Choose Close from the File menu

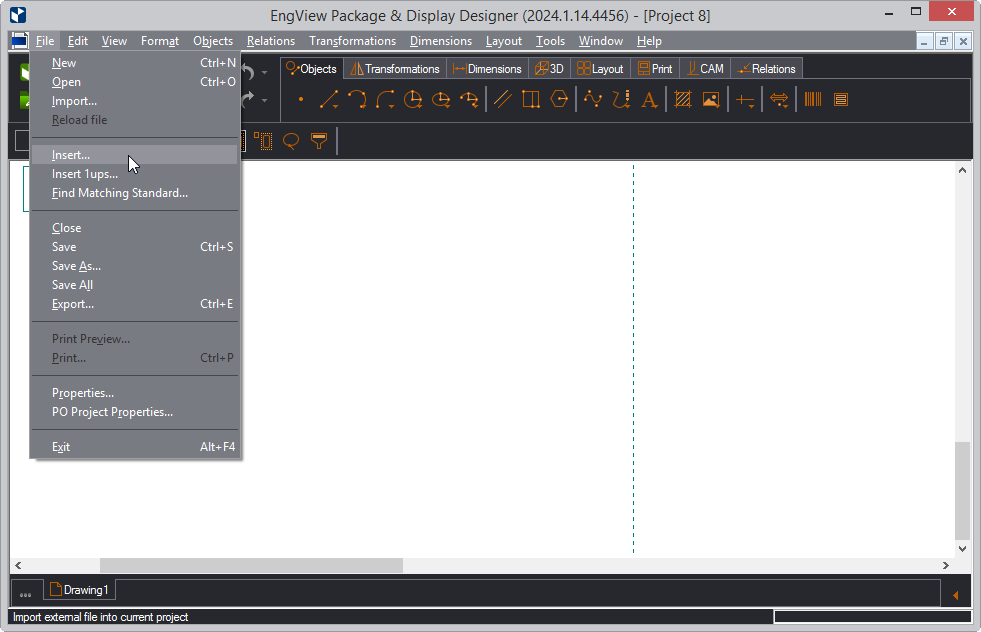135,228
